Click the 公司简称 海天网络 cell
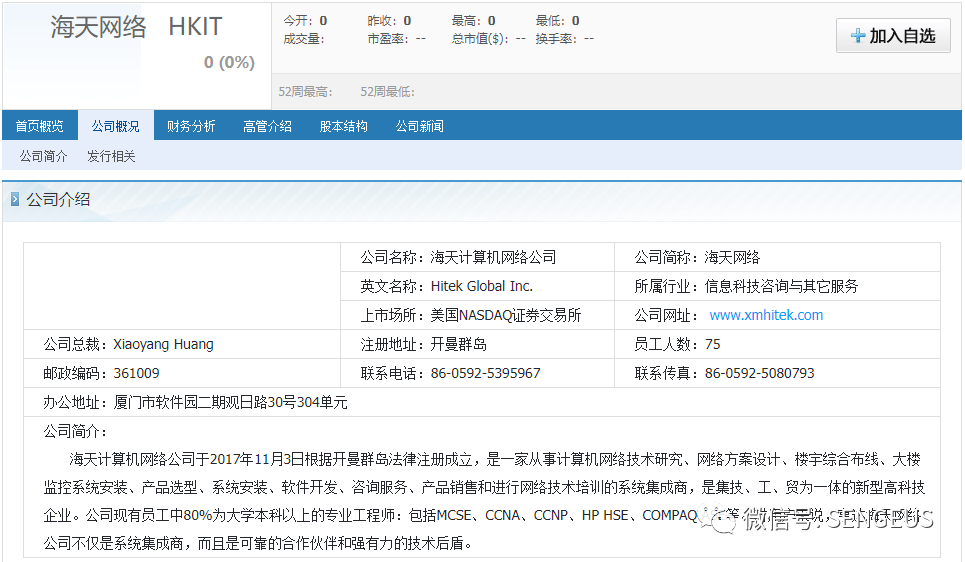This screenshot has height=562, width=965. coord(777,257)
